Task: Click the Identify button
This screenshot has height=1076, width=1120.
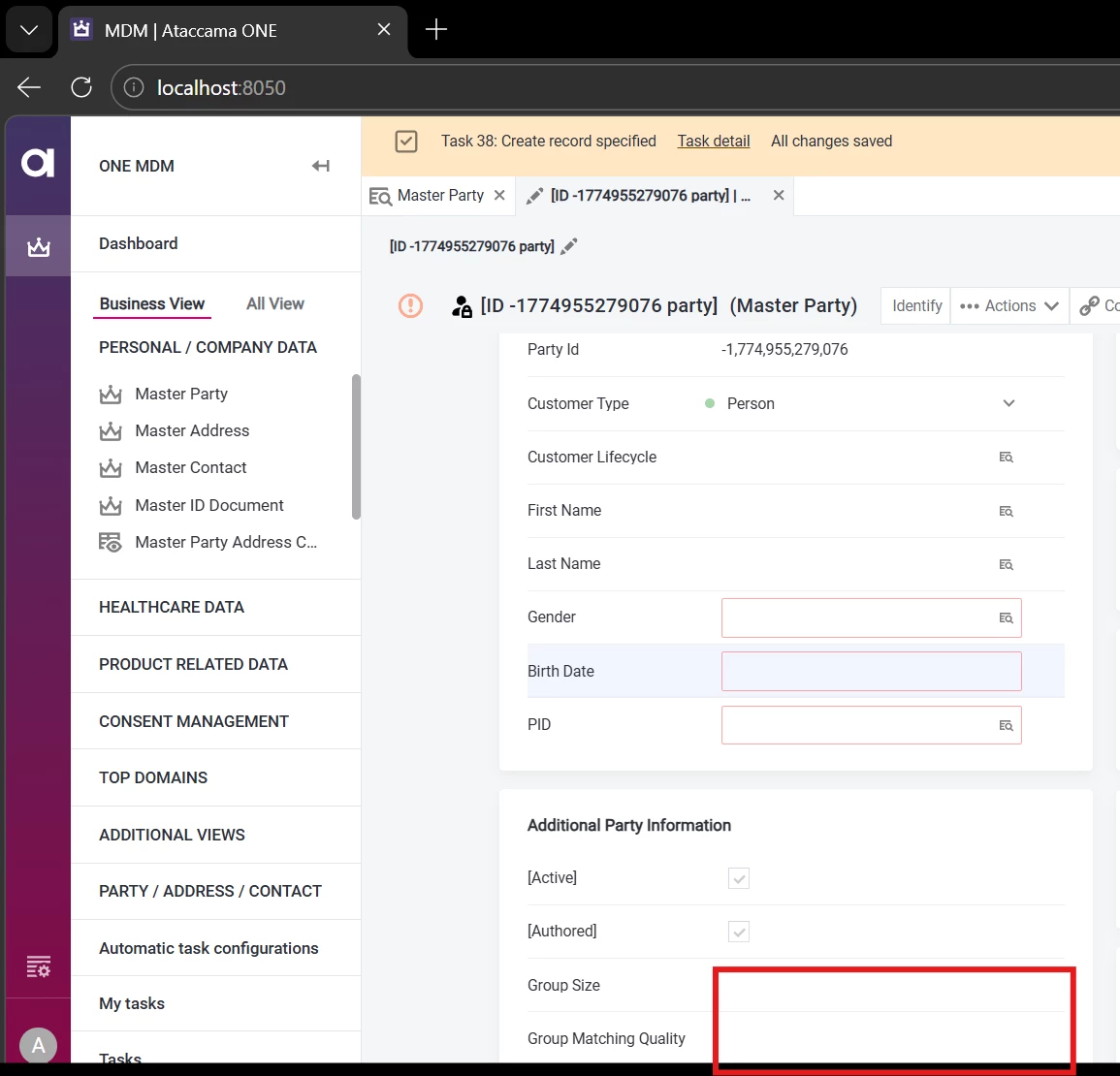Action: [916, 305]
